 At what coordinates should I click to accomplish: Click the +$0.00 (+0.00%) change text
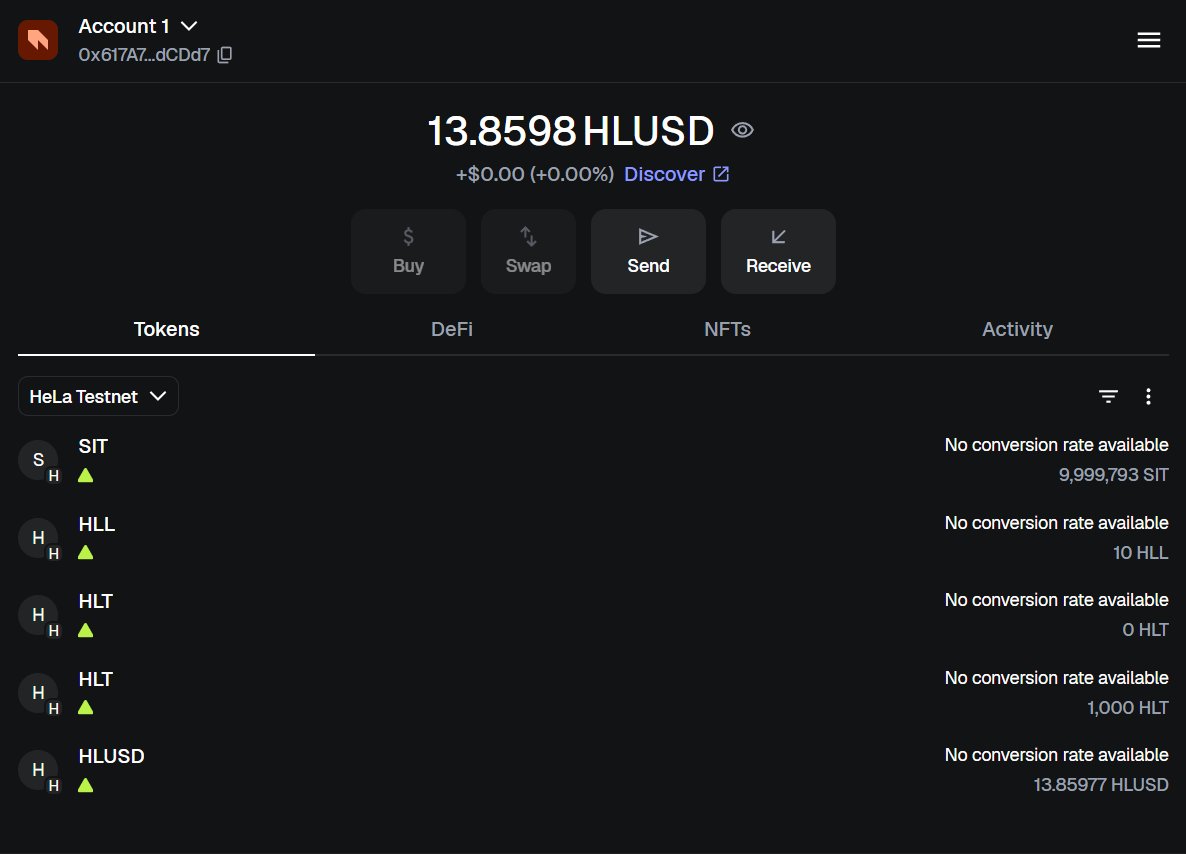(535, 174)
